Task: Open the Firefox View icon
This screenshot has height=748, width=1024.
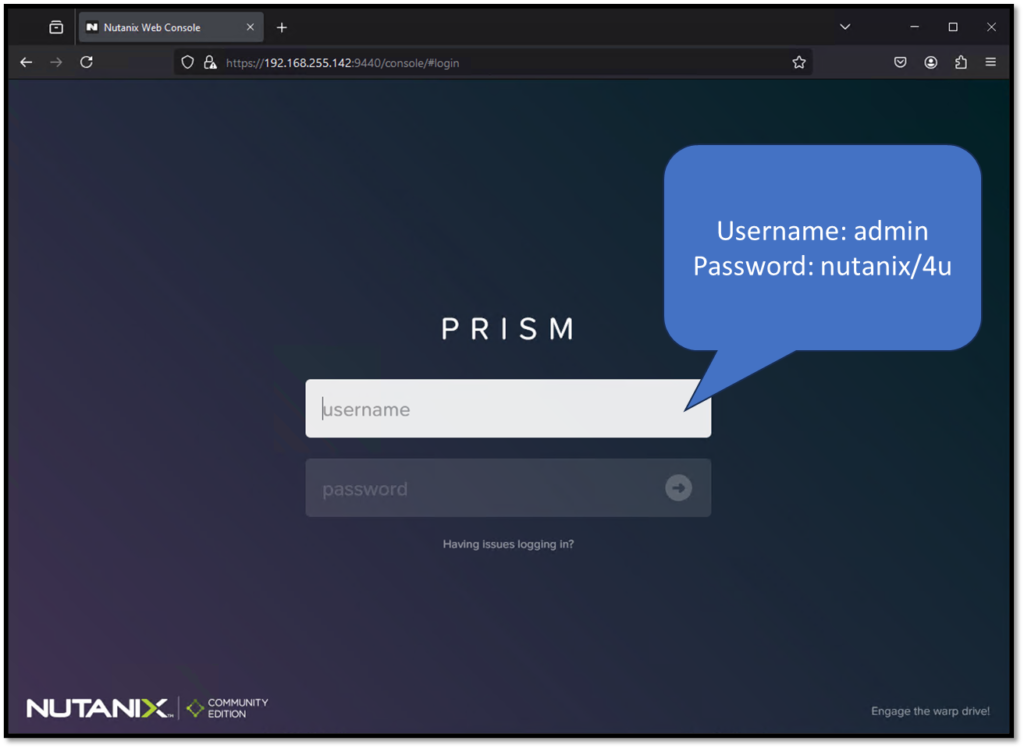Action: [56, 27]
